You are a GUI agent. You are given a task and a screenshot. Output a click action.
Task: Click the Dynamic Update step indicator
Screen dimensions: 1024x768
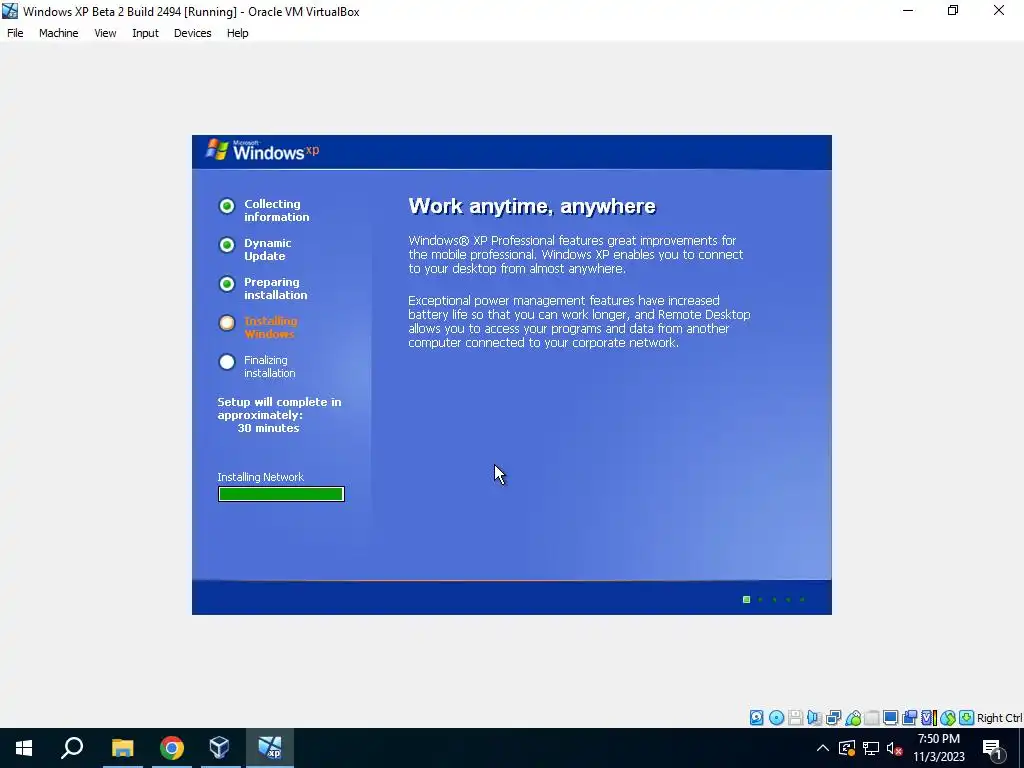point(227,245)
